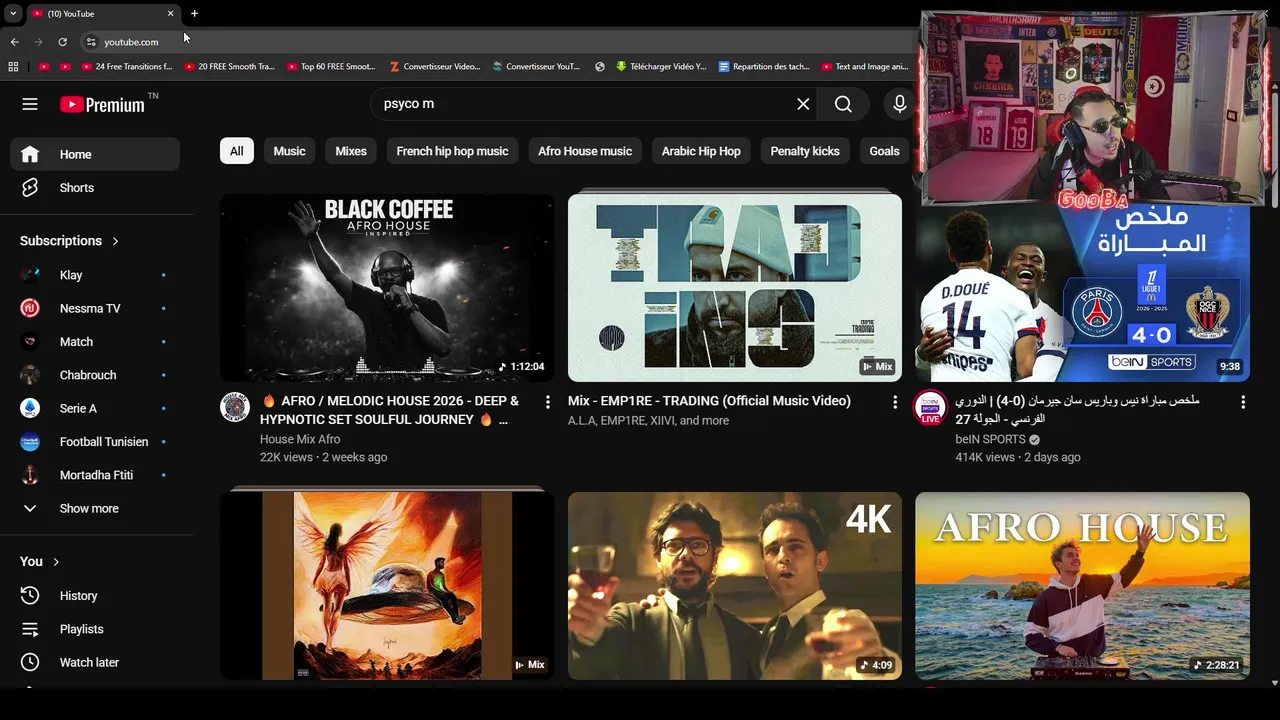Open Playlists in the sidebar
1280x720 pixels.
(x=95, y=629)
